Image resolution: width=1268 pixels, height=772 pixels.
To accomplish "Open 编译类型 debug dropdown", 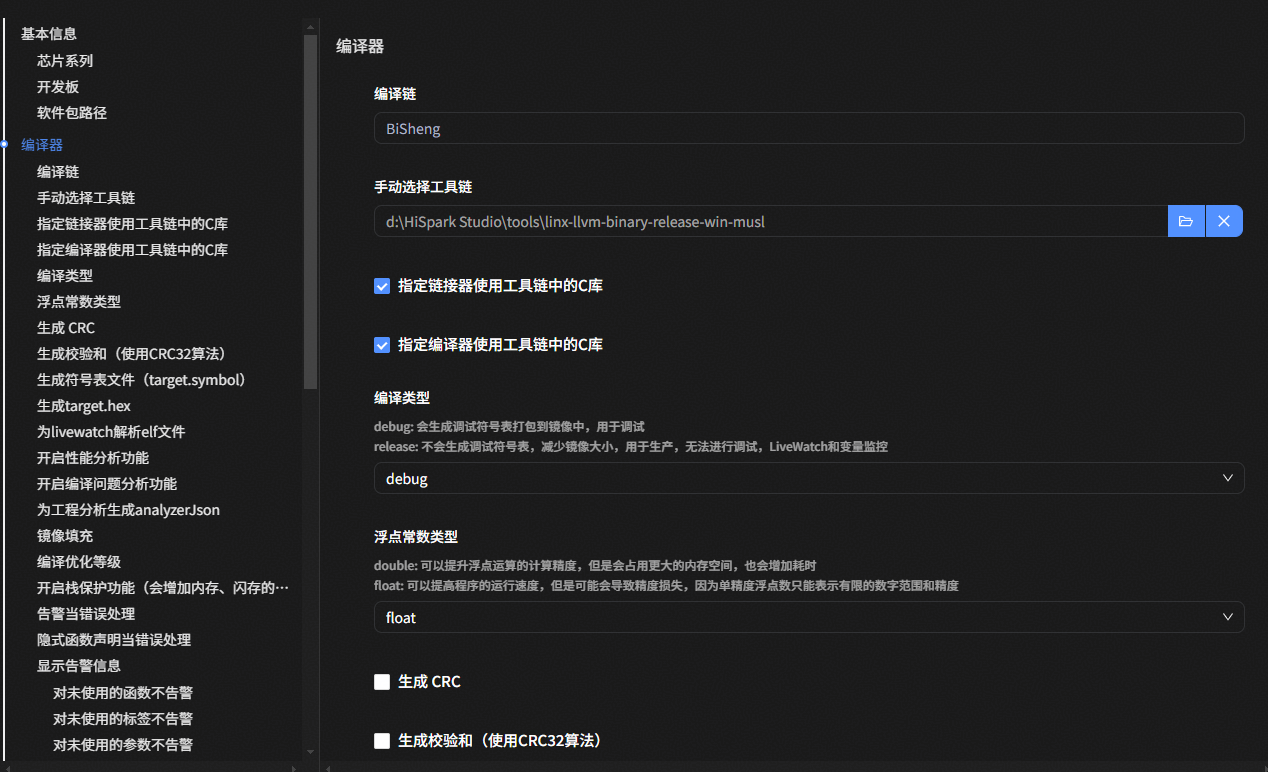I will [x=809, y=478].
